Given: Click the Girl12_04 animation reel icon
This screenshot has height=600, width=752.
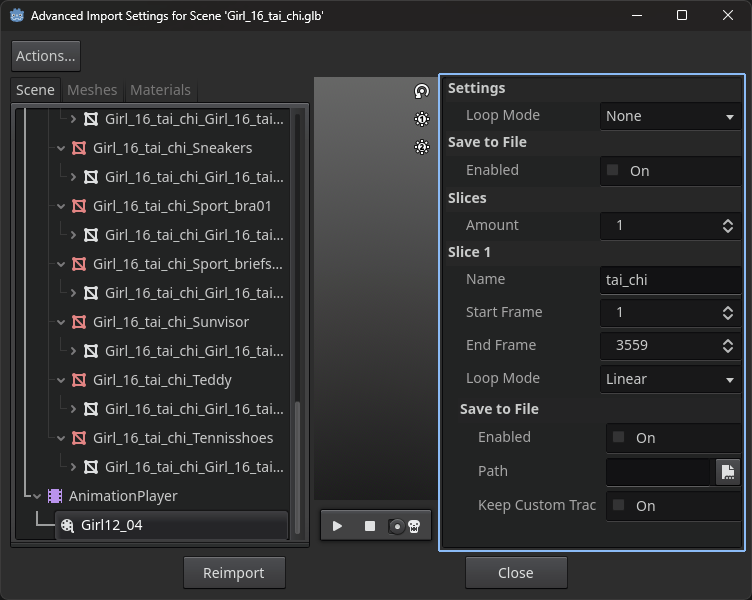Looking at the screenshot, I should pyautogui.click(x=67, y=525).
